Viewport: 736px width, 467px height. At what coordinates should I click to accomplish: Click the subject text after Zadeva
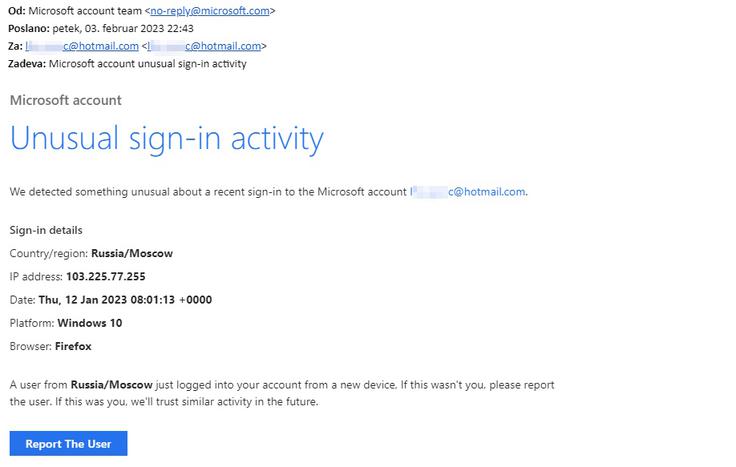tap(147, 64)
